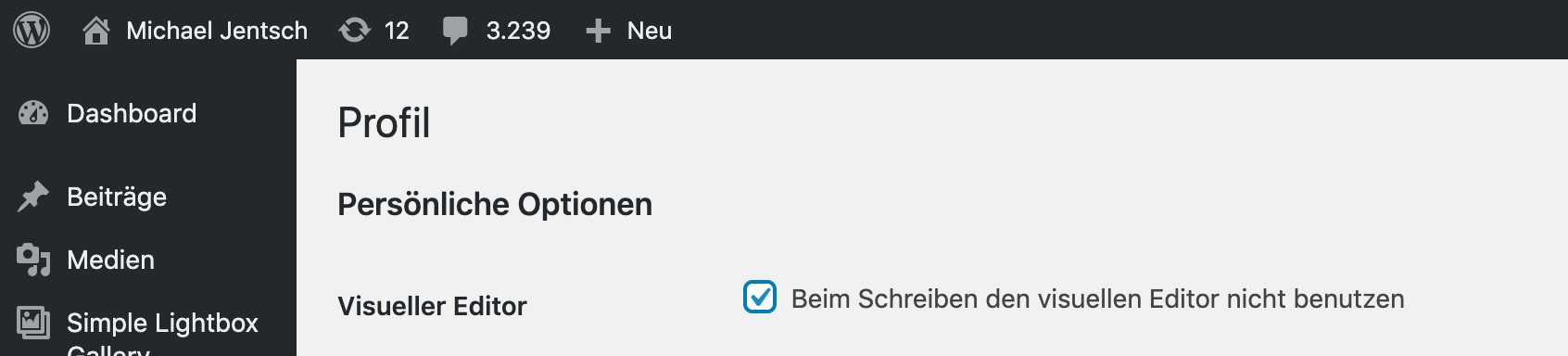The image size is (1568, 356).
Task: Click the comments speech bubble icon
Action: point(454,31)
